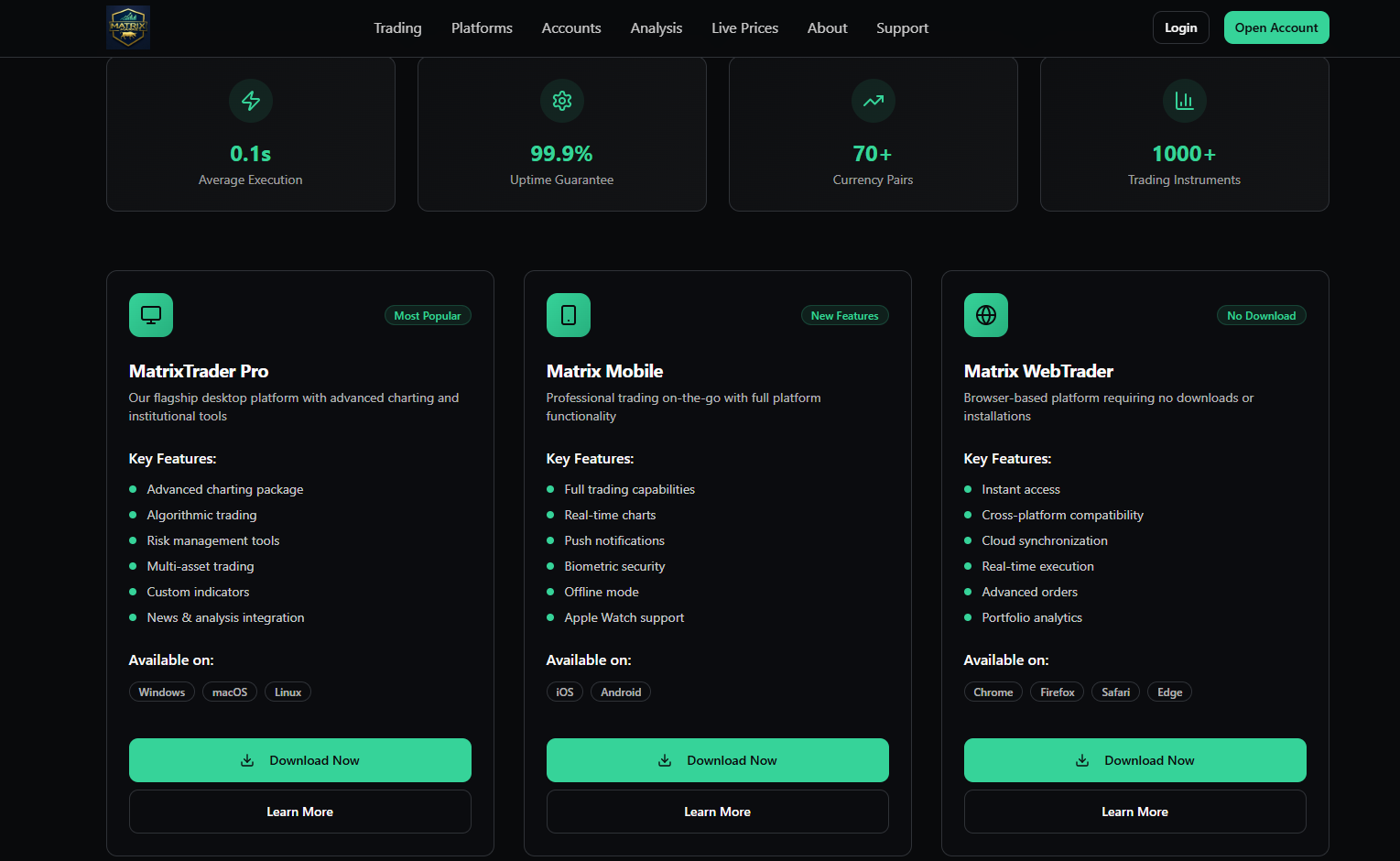
Task: Select the Windows platform tag
Action: pyautogui.click(x=162, y=692)
